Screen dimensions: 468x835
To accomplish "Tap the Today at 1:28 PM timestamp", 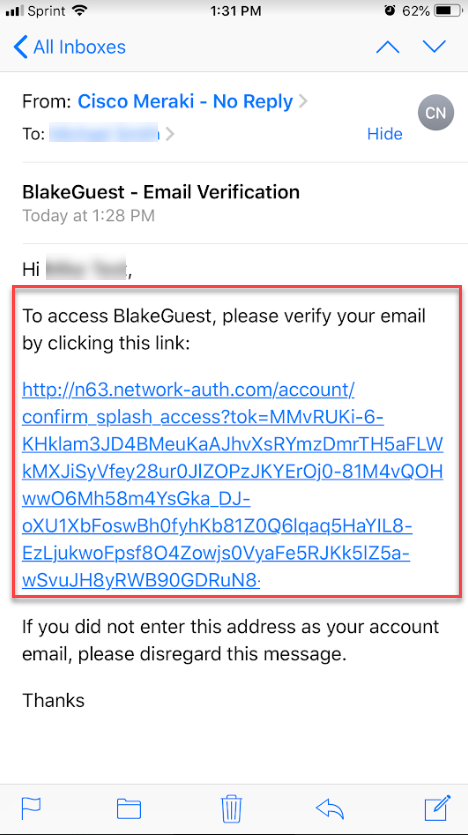I will click(88, 216).
